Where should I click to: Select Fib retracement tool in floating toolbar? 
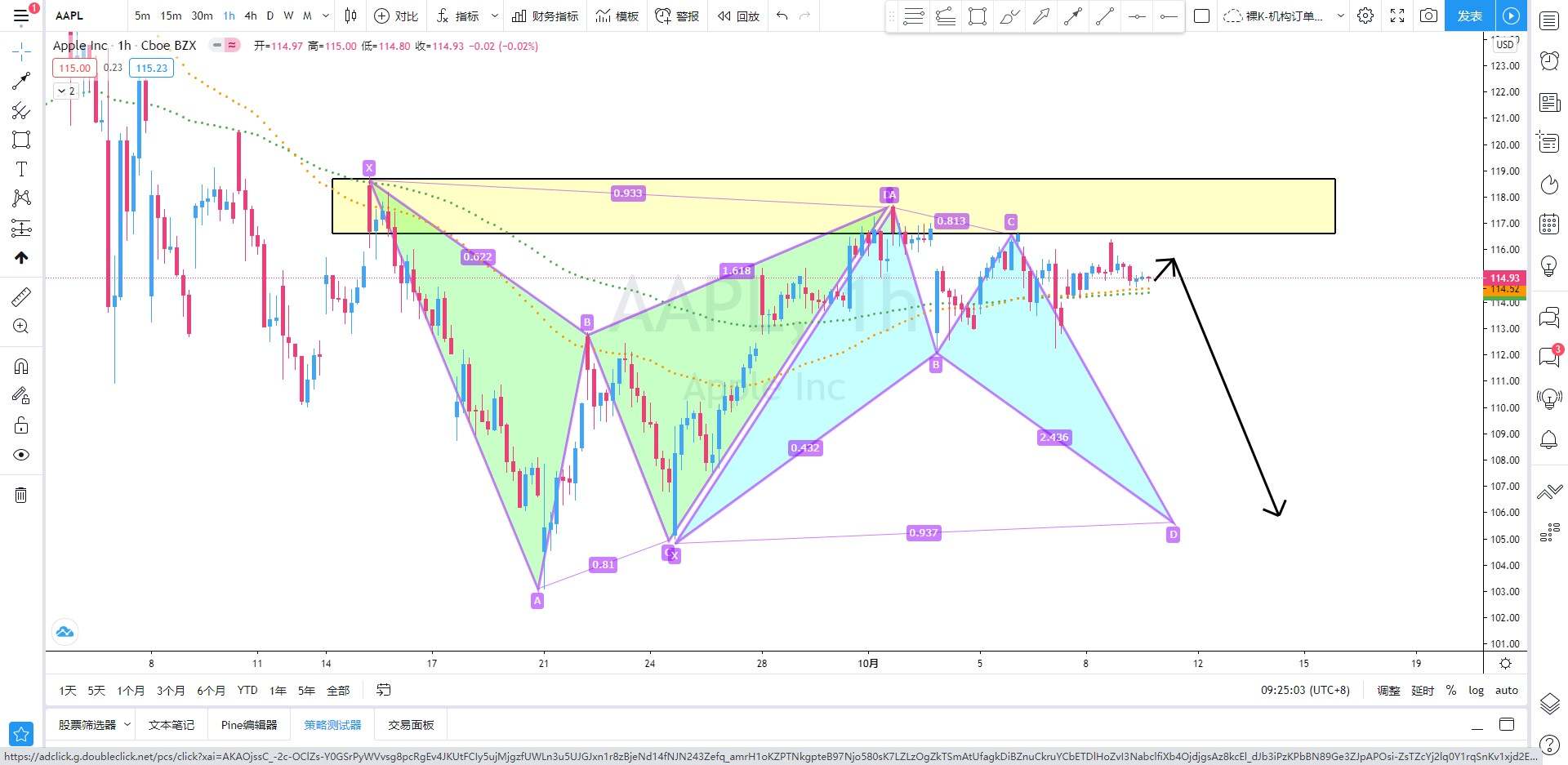click(x=914, y=16)
